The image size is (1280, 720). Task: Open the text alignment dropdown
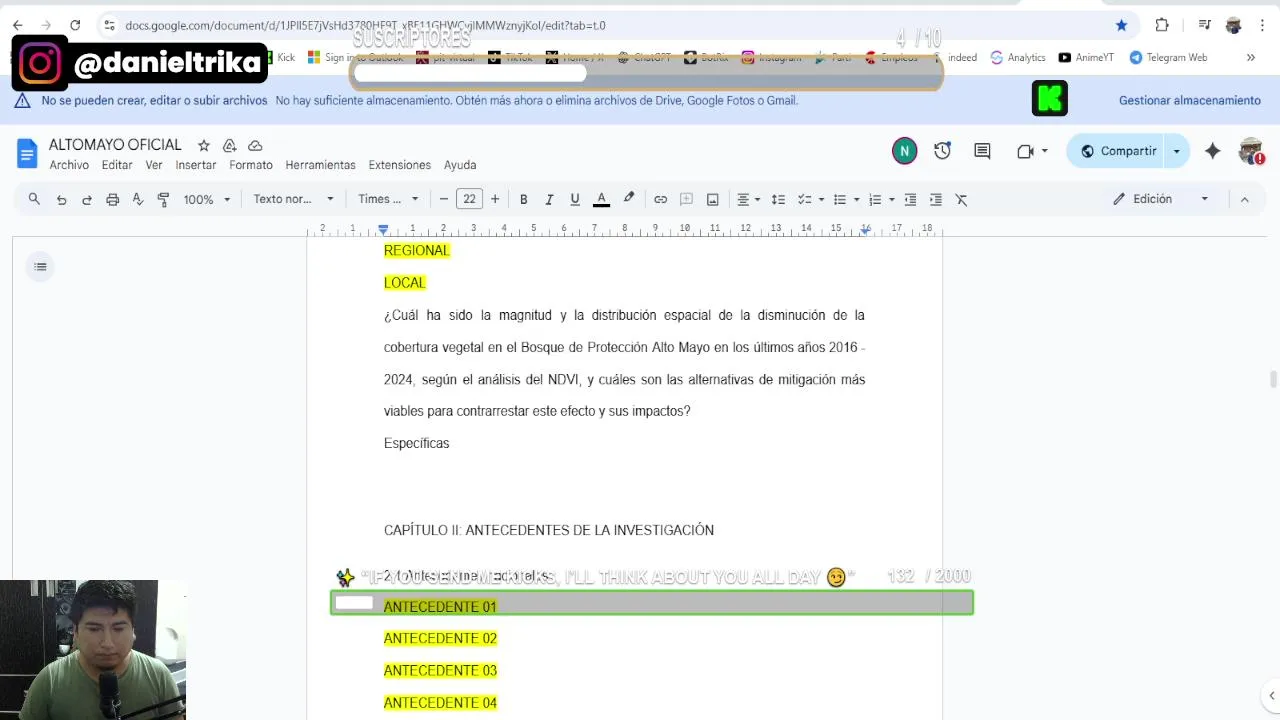(749, 199)
